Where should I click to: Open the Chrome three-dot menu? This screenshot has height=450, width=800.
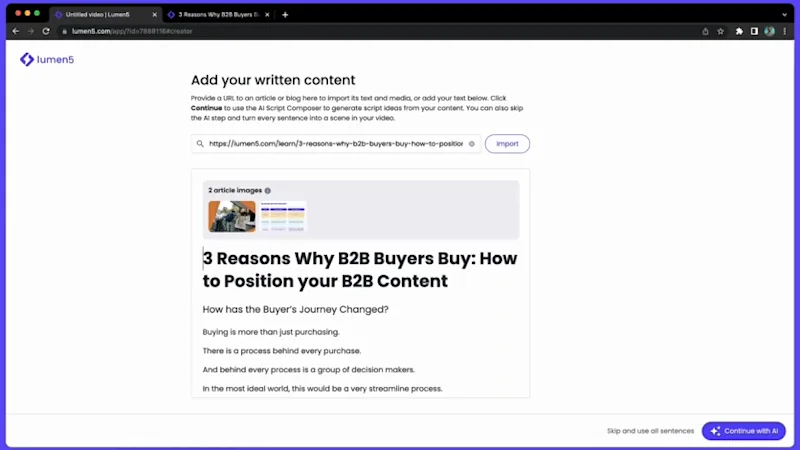coord(785,31)
